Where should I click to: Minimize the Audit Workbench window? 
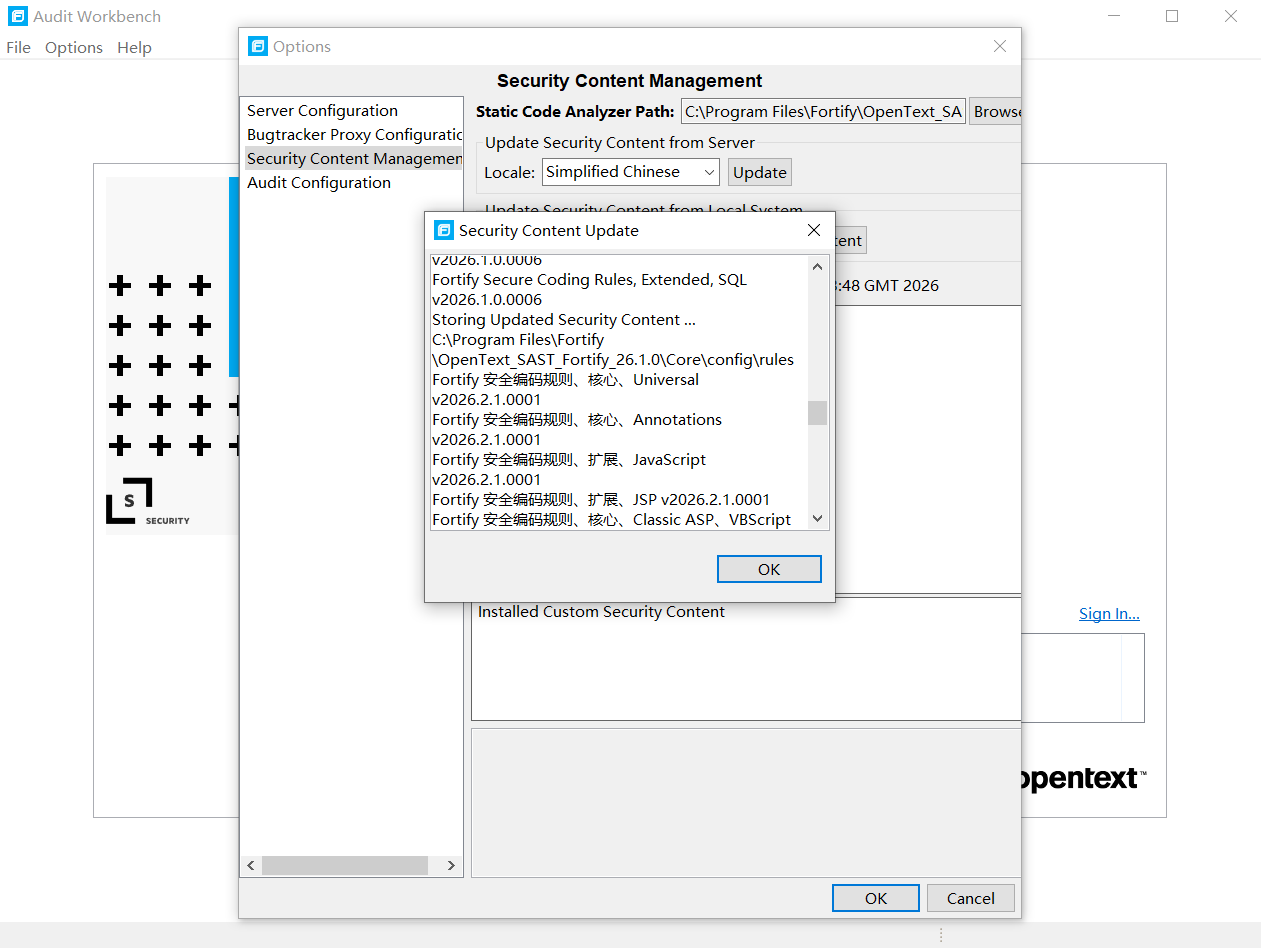point(1113,16)
